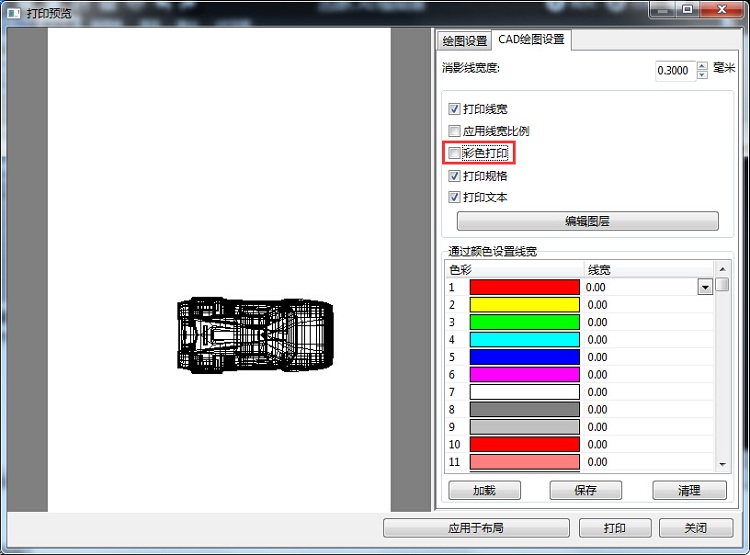Image resolution: width=750 pixels, height=555 pixels.
Task: Select the dark gray swatch in row 8
Action: [x=525, y=410]
